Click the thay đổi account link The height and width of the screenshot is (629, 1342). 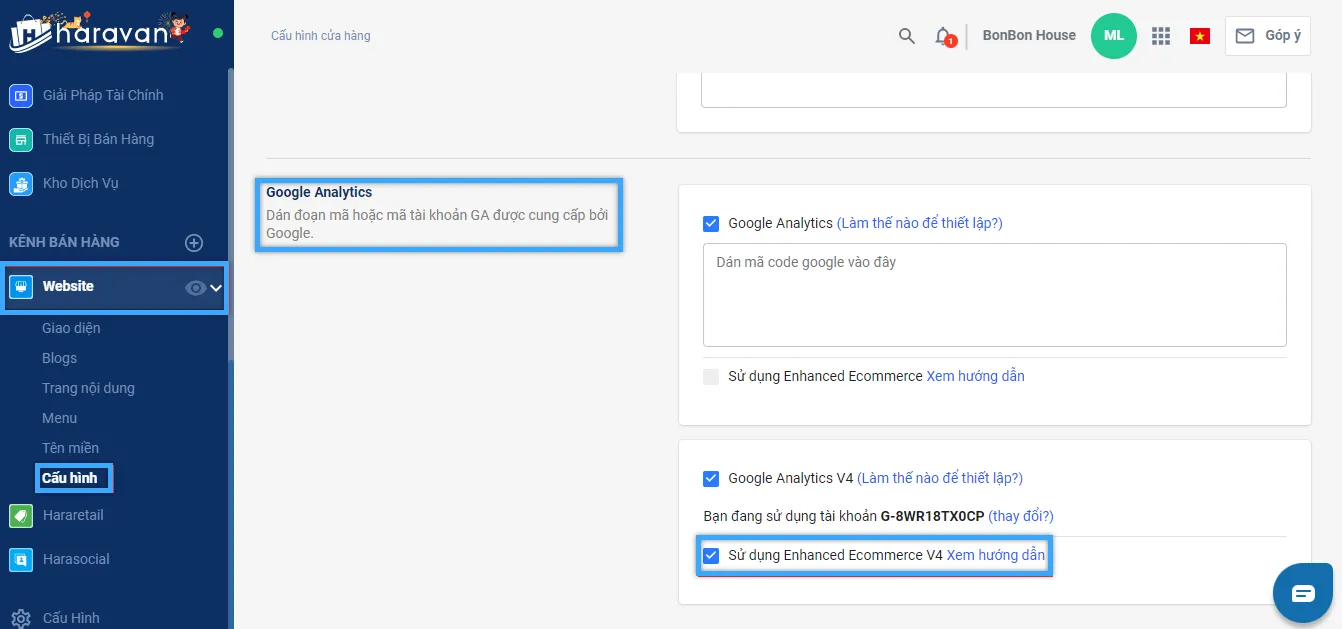click(x=1020, y=517)
